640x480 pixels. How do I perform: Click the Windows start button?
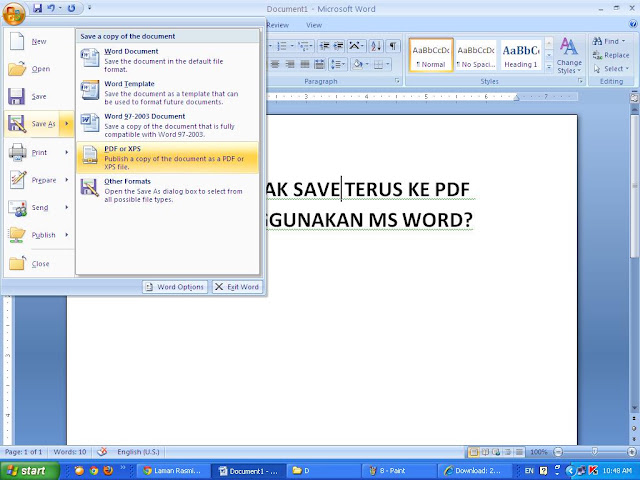pos(29,471)
